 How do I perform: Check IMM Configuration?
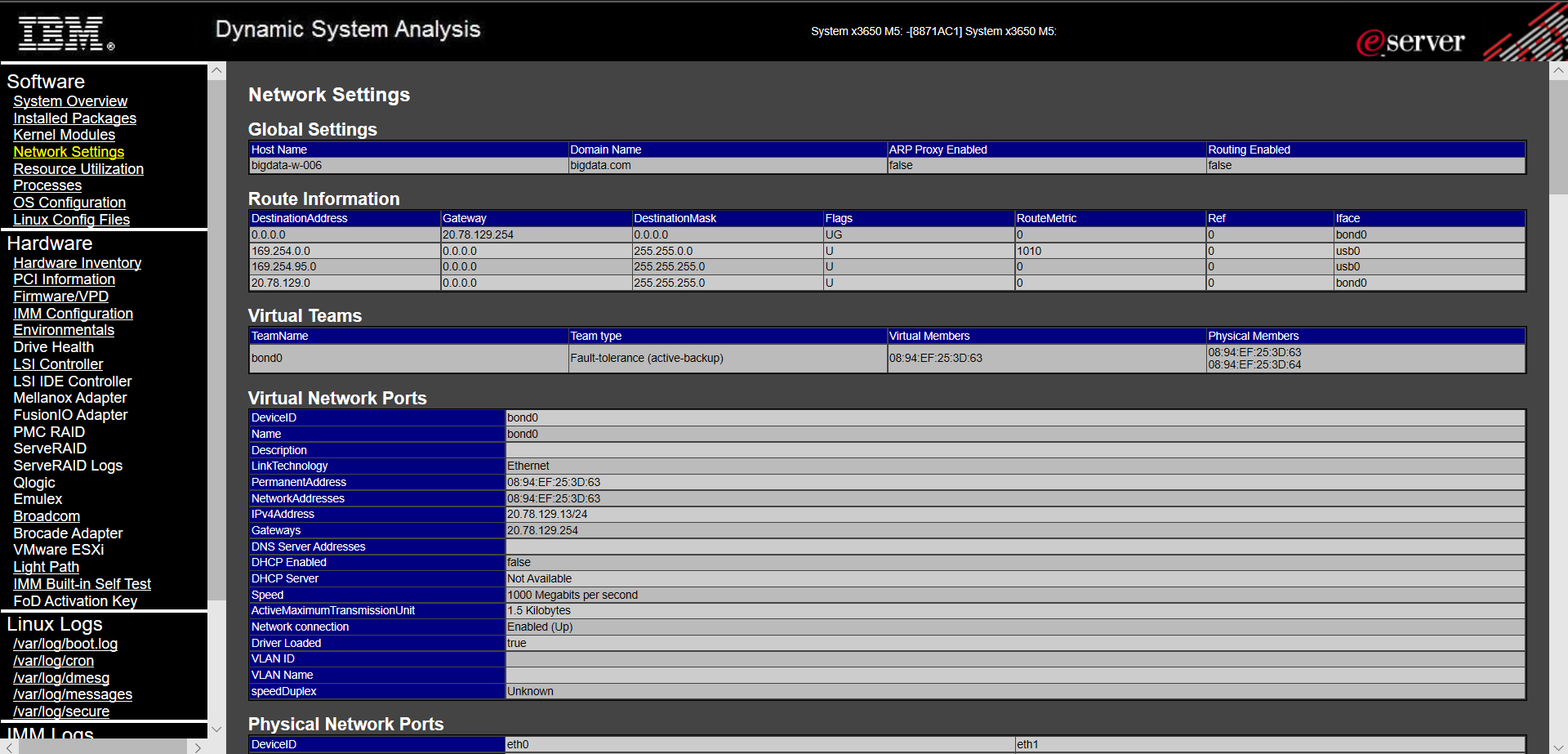click(73, 314)
